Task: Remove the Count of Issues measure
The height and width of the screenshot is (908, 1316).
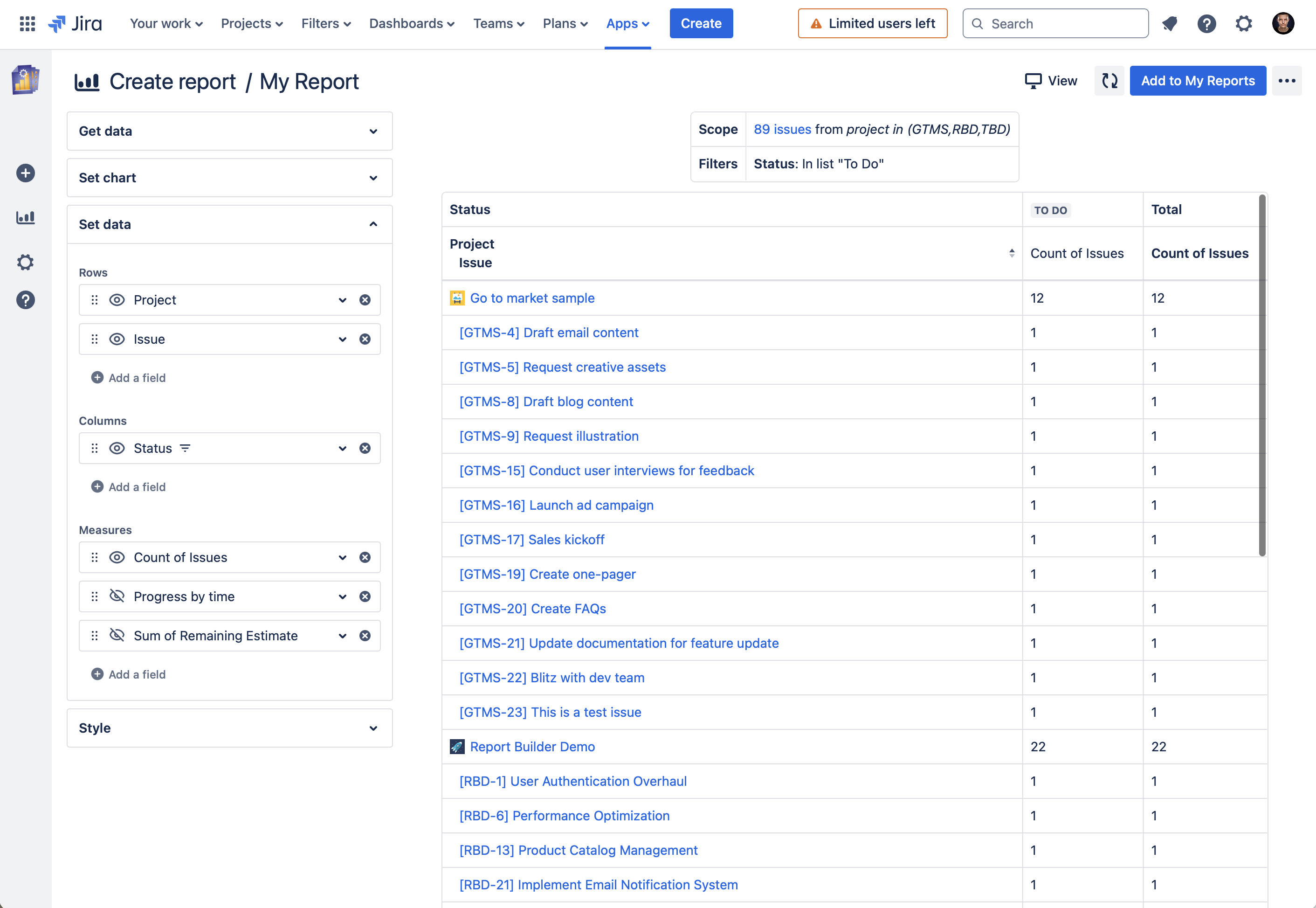Action: click(365, 558)
